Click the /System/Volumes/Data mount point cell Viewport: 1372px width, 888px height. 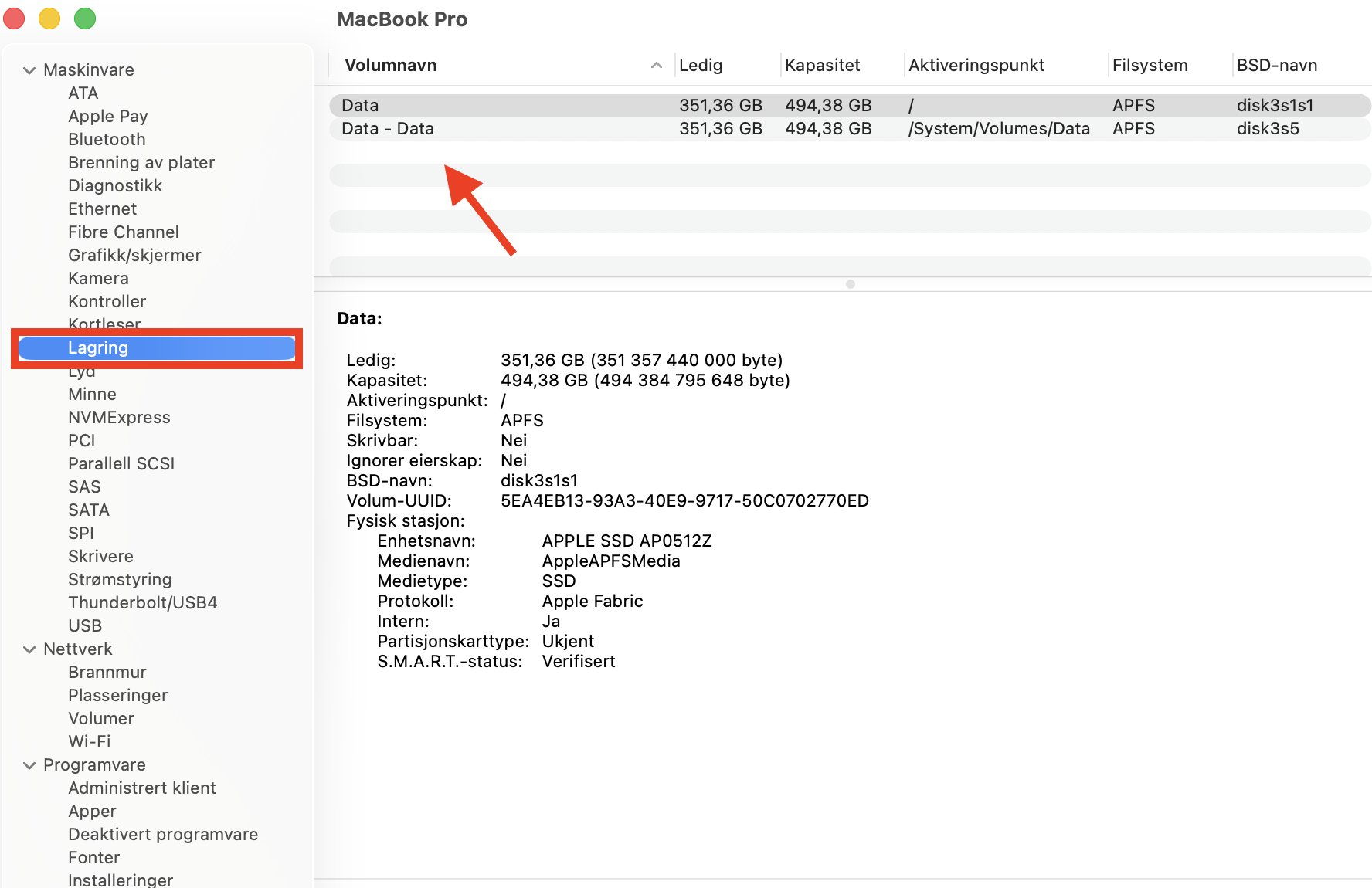999,129
